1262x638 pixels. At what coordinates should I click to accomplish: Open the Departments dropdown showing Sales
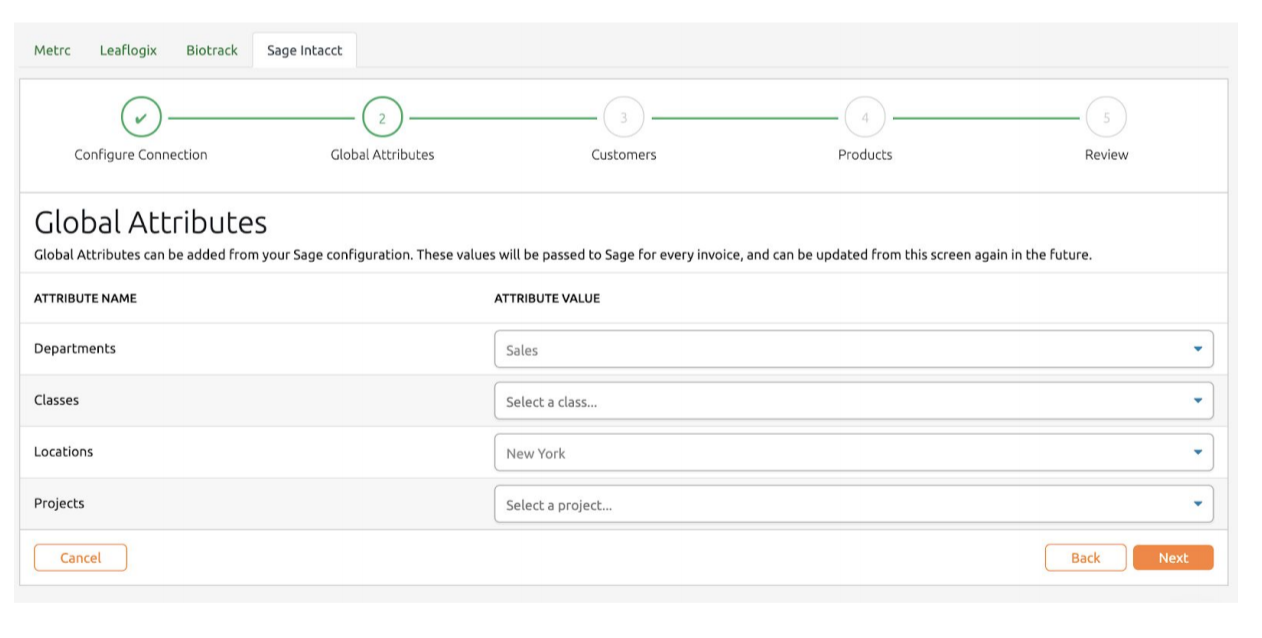click(840, 349)
